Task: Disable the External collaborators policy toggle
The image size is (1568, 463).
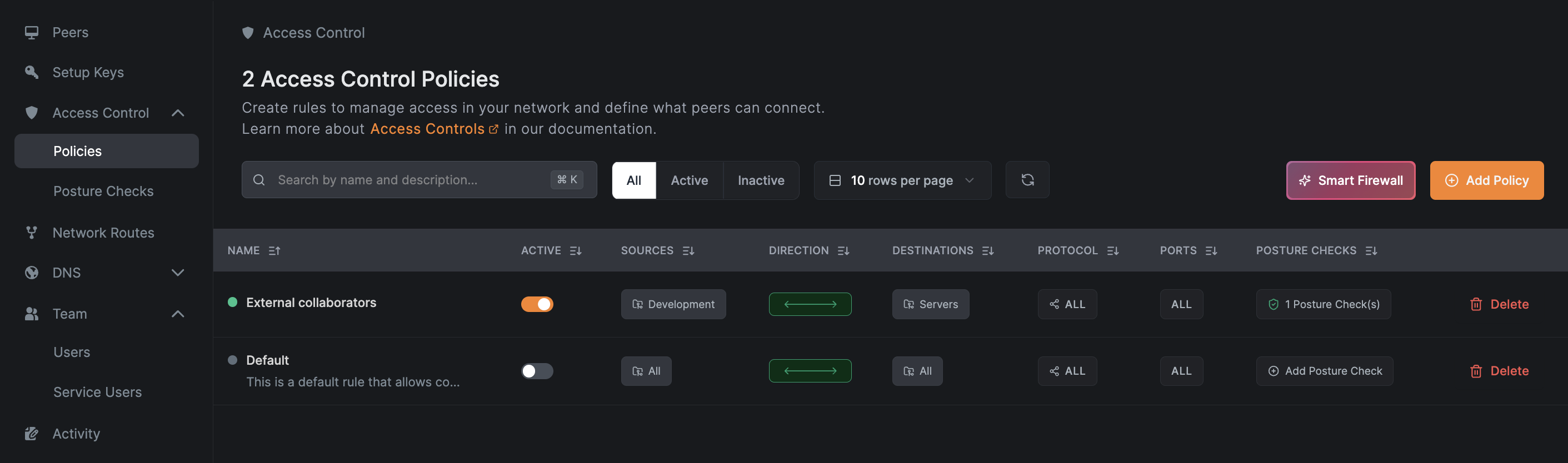Action: [537, 304]
